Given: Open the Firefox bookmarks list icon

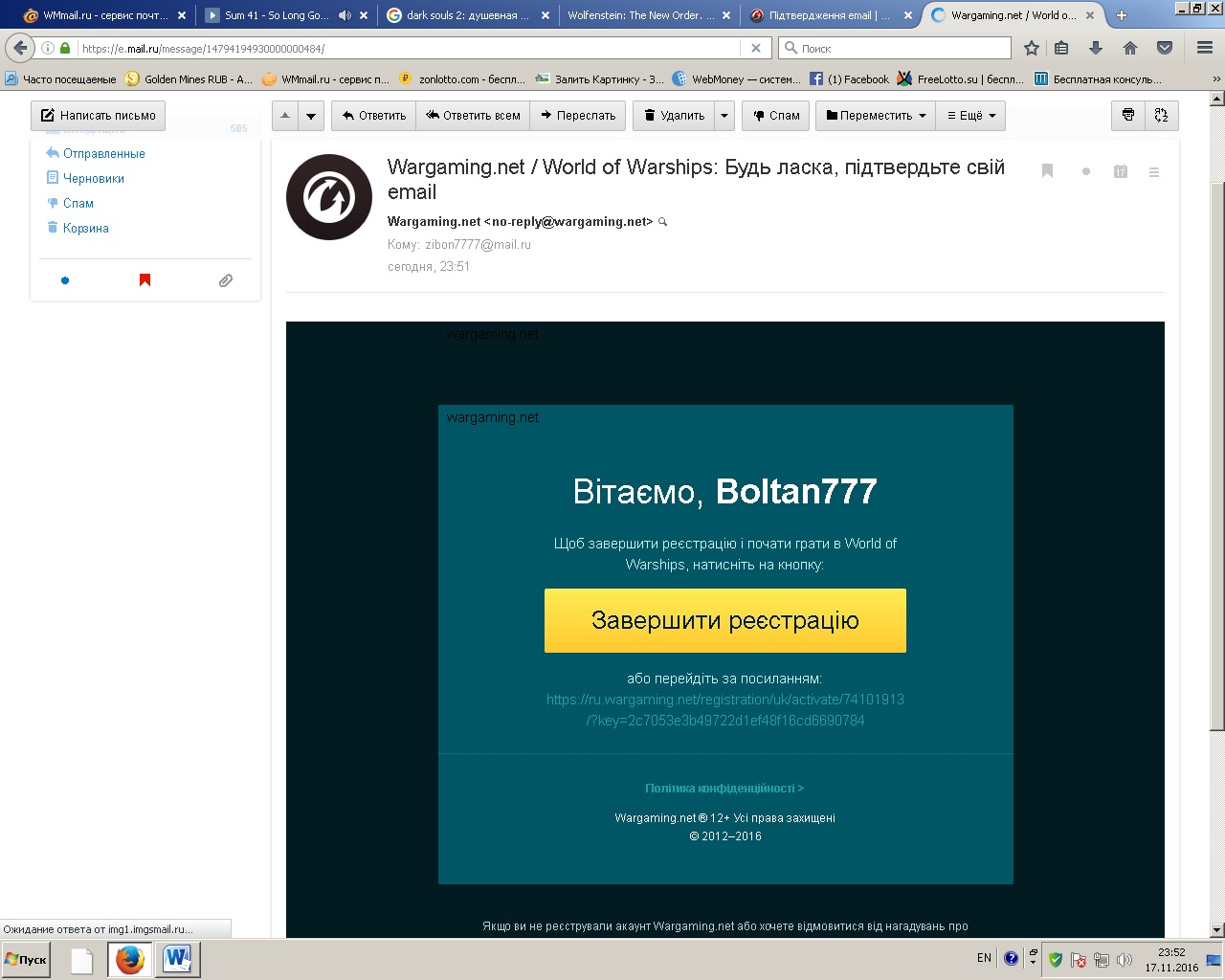Looking at the screenshot, I should [x=1061, y=48].
